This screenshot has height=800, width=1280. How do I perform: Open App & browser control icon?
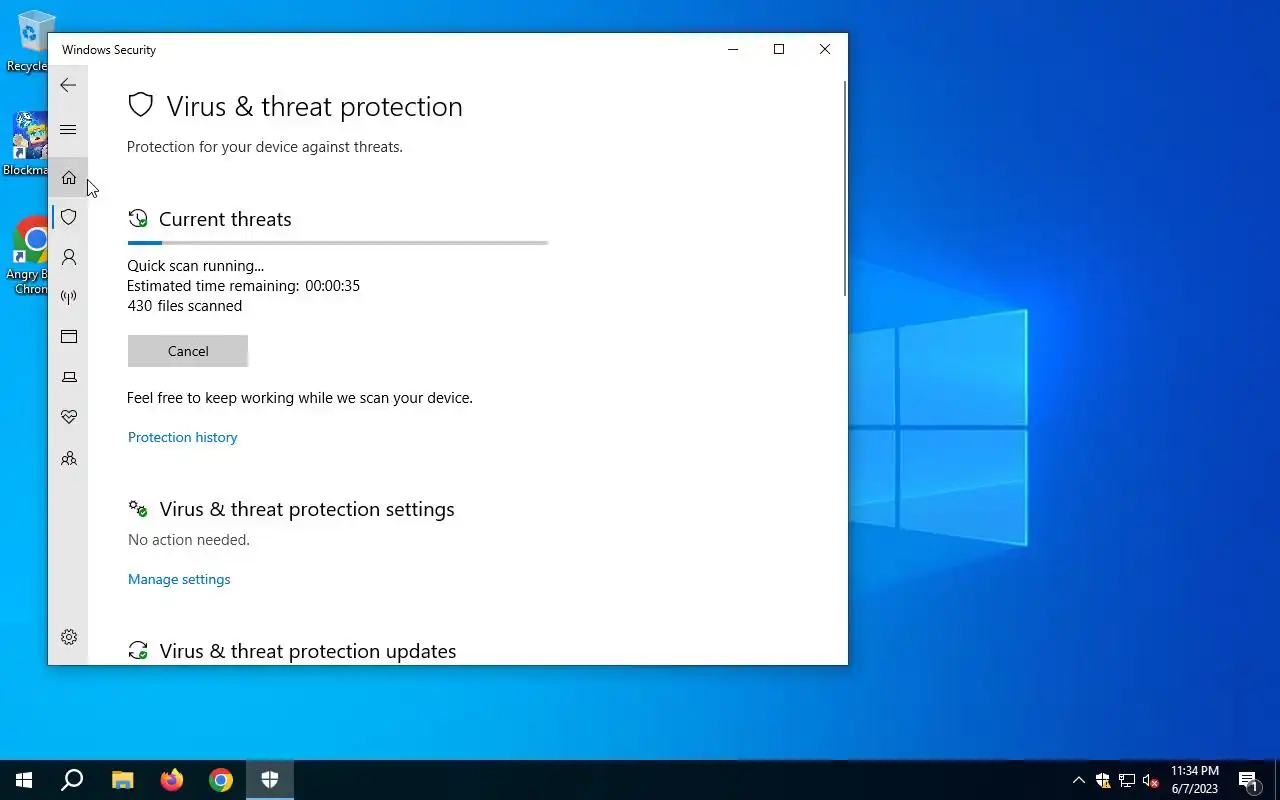tap(68, 337)
